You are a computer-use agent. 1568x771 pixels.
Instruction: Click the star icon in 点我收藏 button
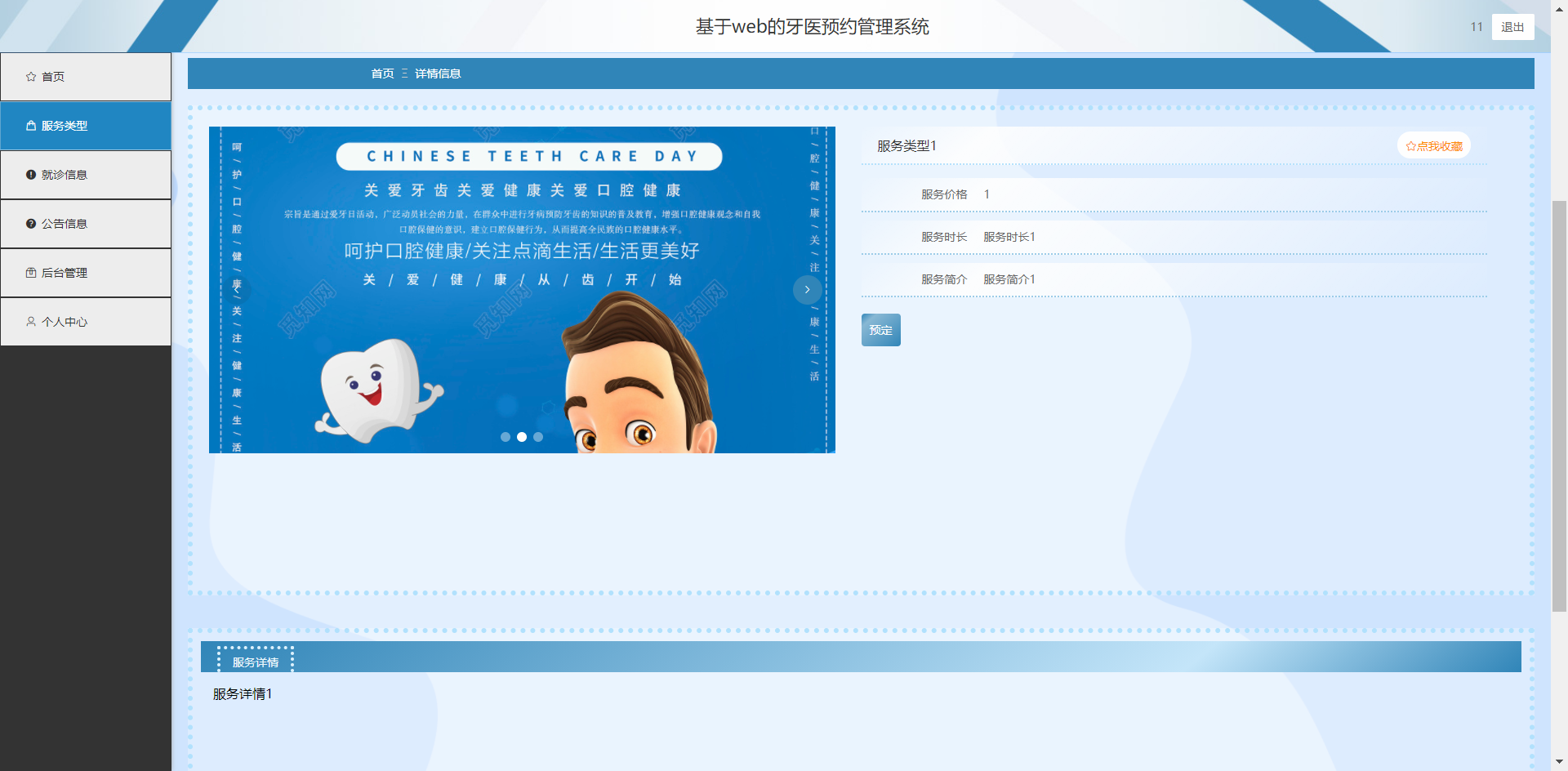[x=1410, y=146]
